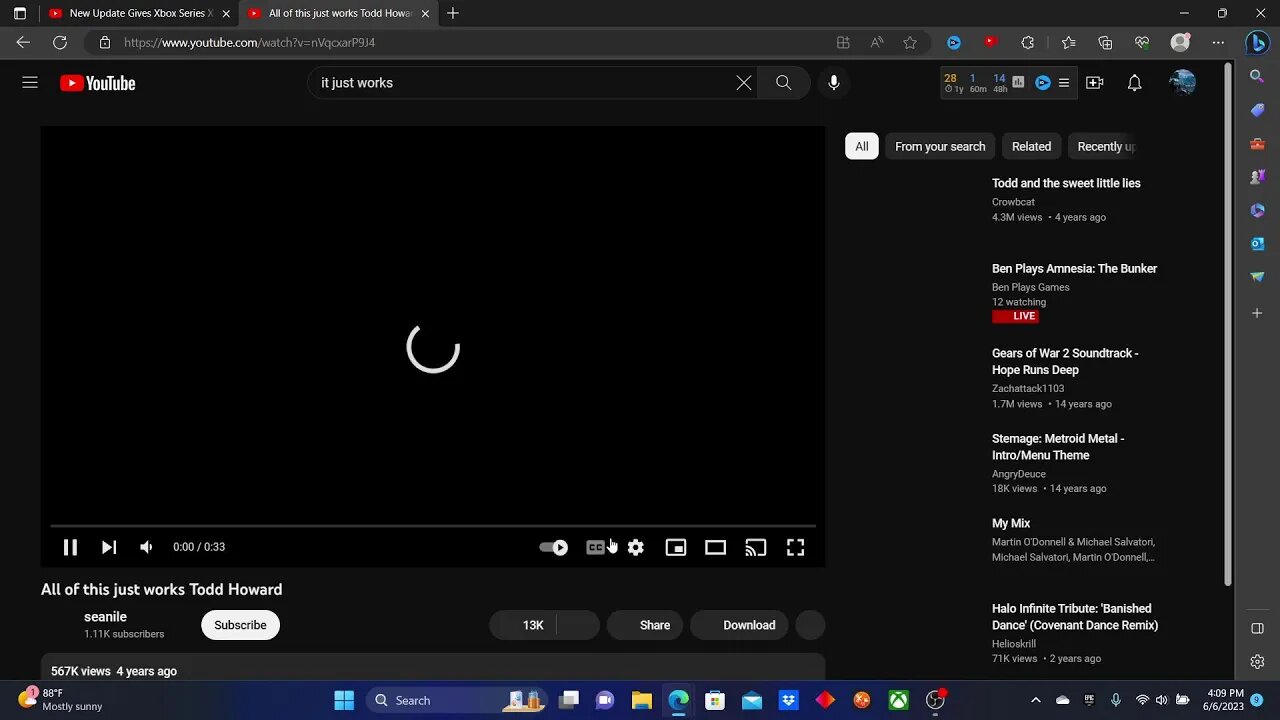Open 'Ben Plays Amnesia: The Bunker' live stream

point(1074,268)
